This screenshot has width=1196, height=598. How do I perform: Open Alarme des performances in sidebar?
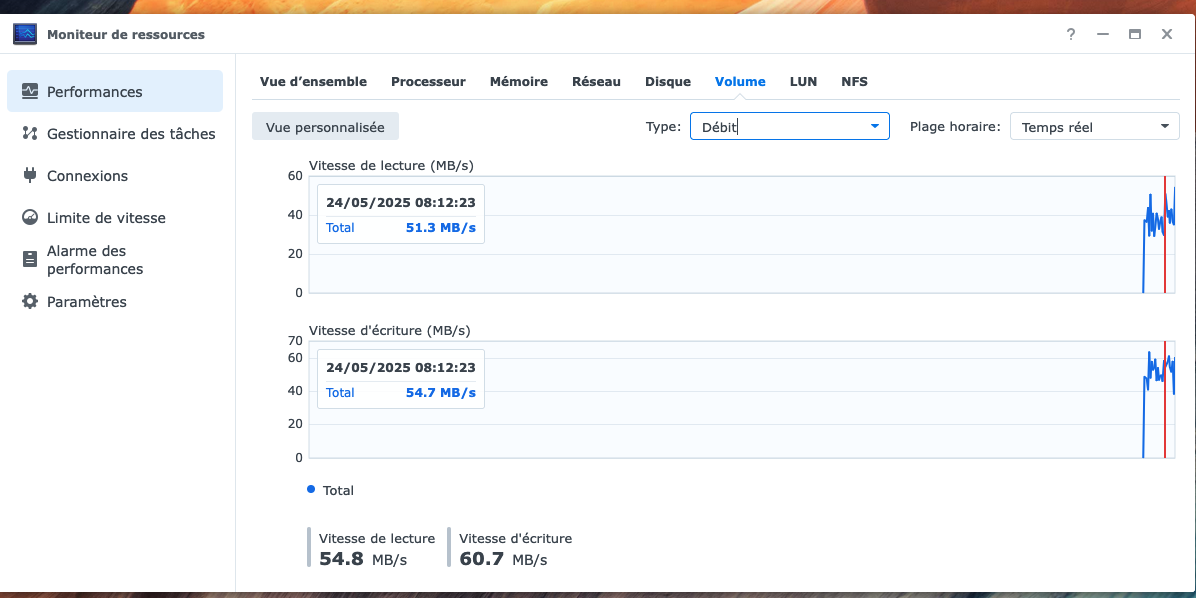pos(115,259)
